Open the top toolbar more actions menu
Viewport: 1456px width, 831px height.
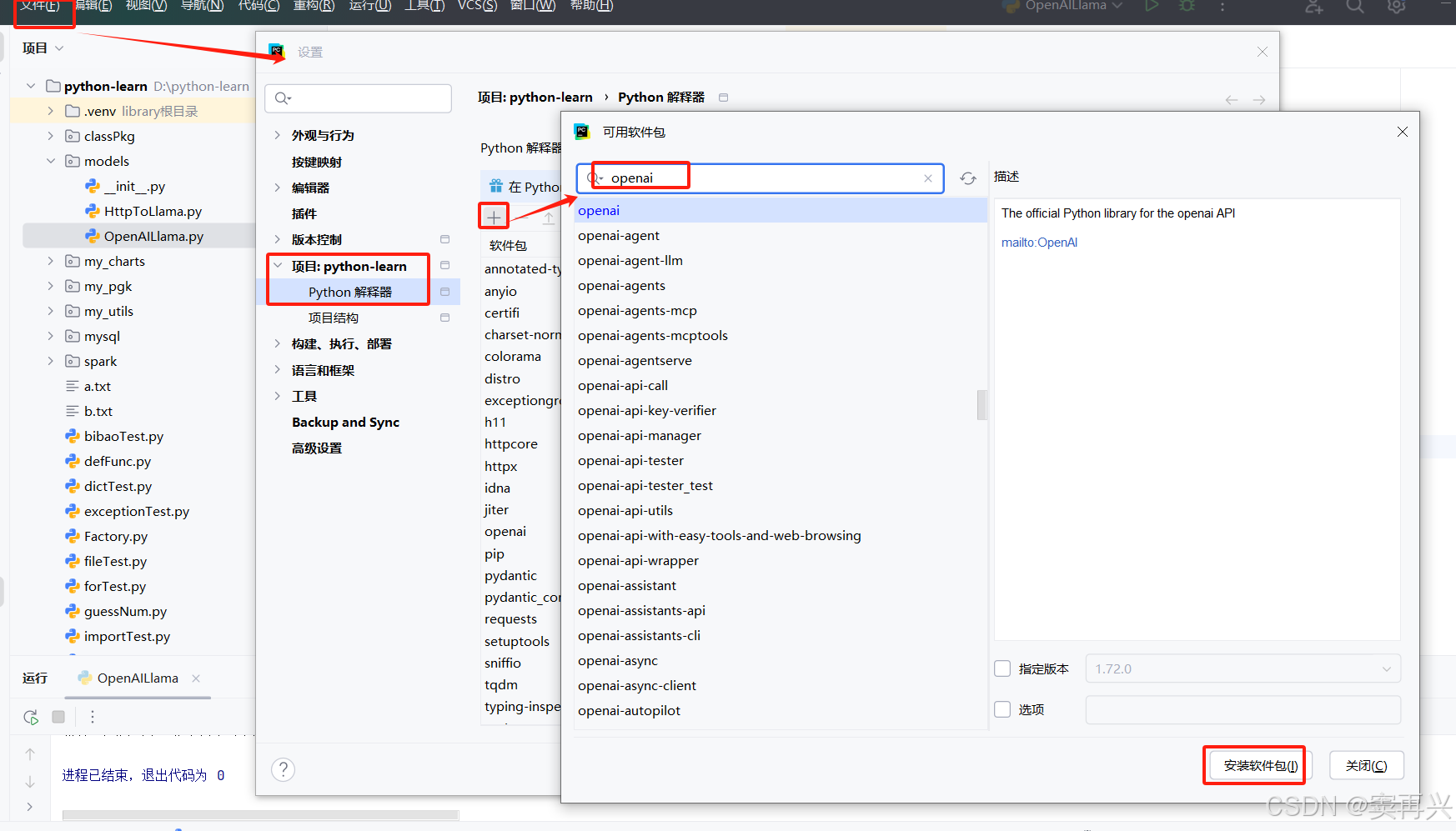coord(1223,6)
